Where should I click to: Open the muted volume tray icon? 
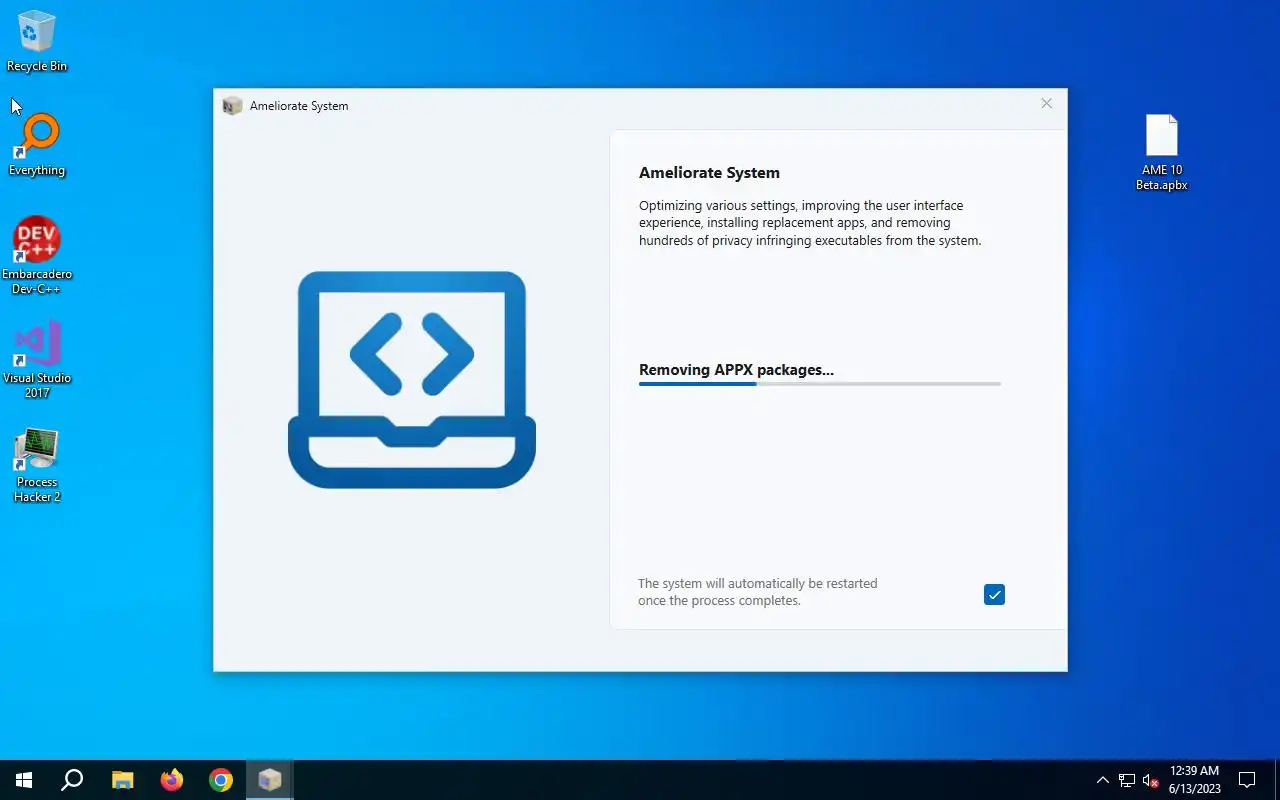point(1151,780)
